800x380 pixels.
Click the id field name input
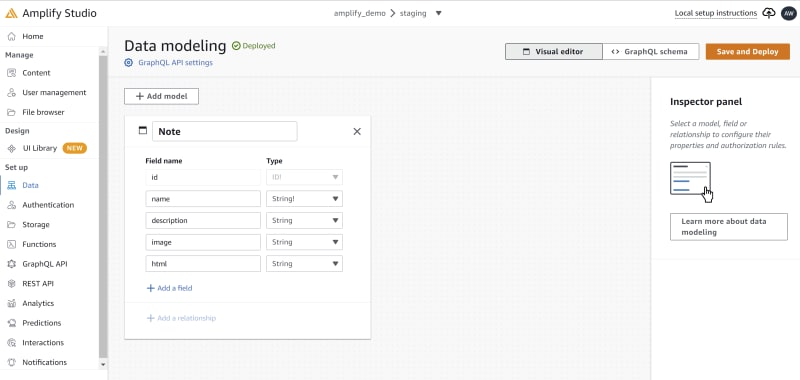[x=203, y=178]
